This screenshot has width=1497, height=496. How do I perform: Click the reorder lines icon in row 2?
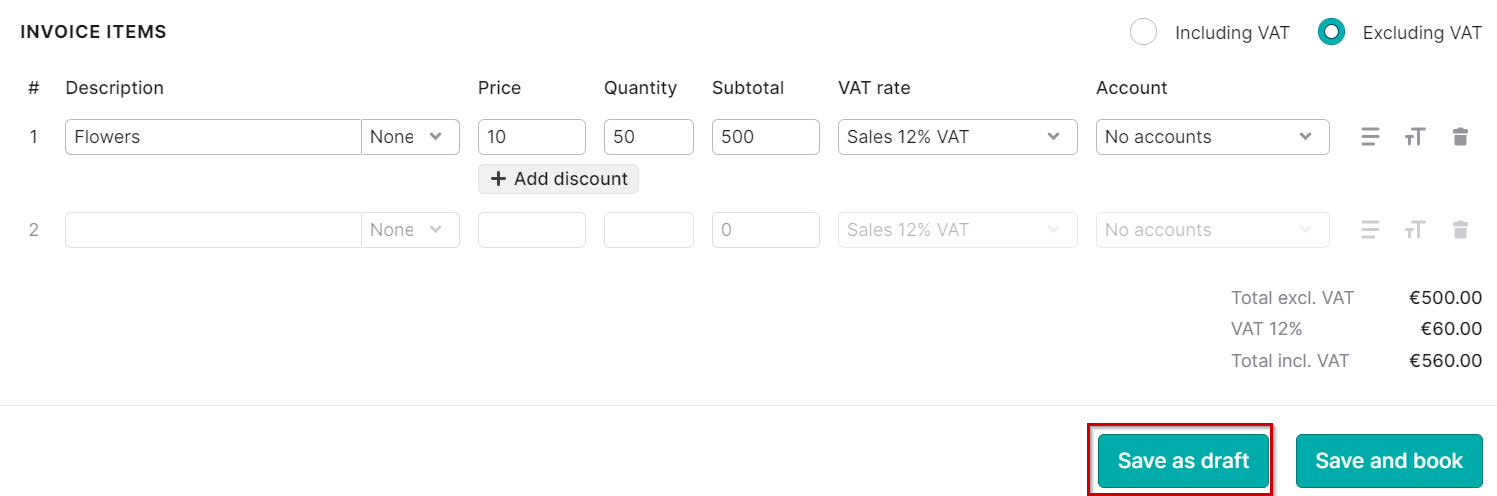pyautogui.click(x=1370, y=230)
